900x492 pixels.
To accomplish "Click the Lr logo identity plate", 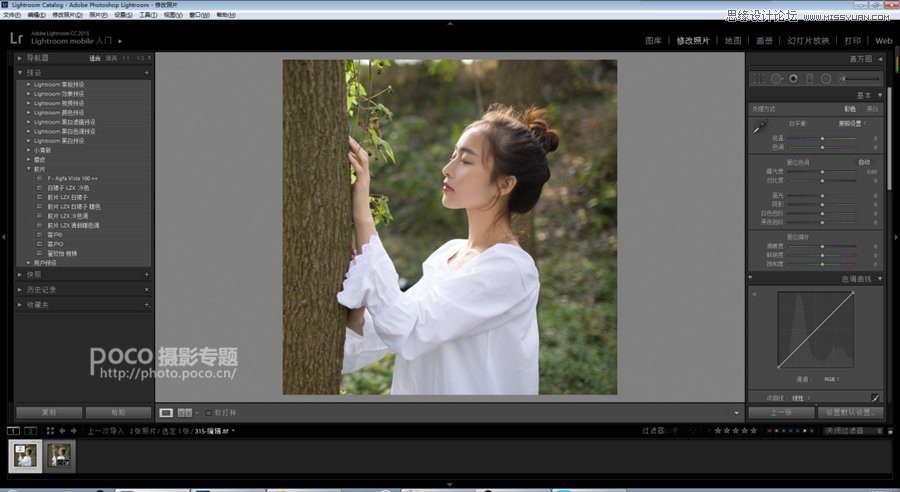I will [x=16, y=38].
